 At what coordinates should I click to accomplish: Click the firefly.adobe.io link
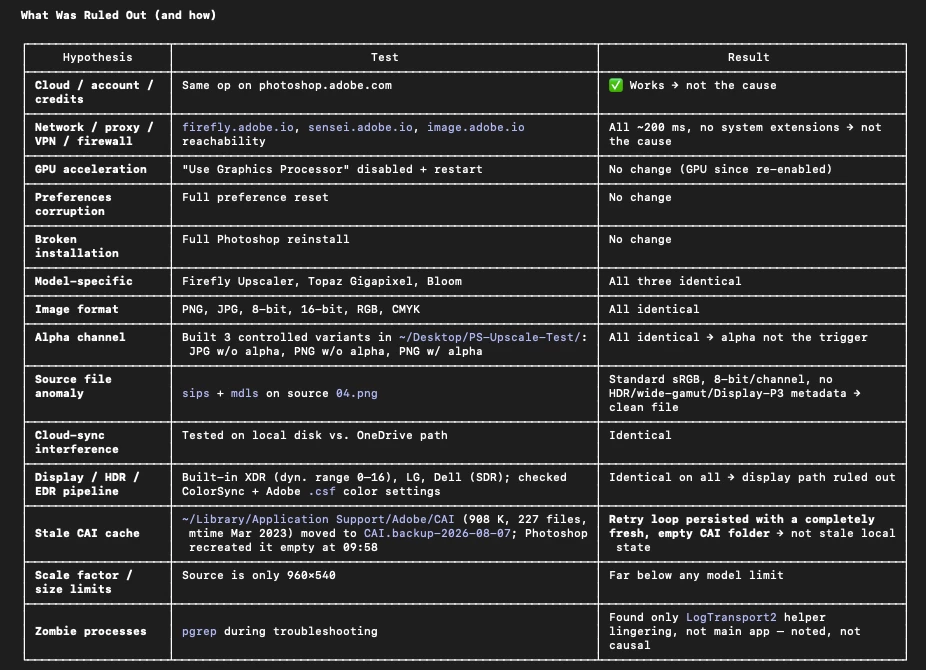coord(237,127)
